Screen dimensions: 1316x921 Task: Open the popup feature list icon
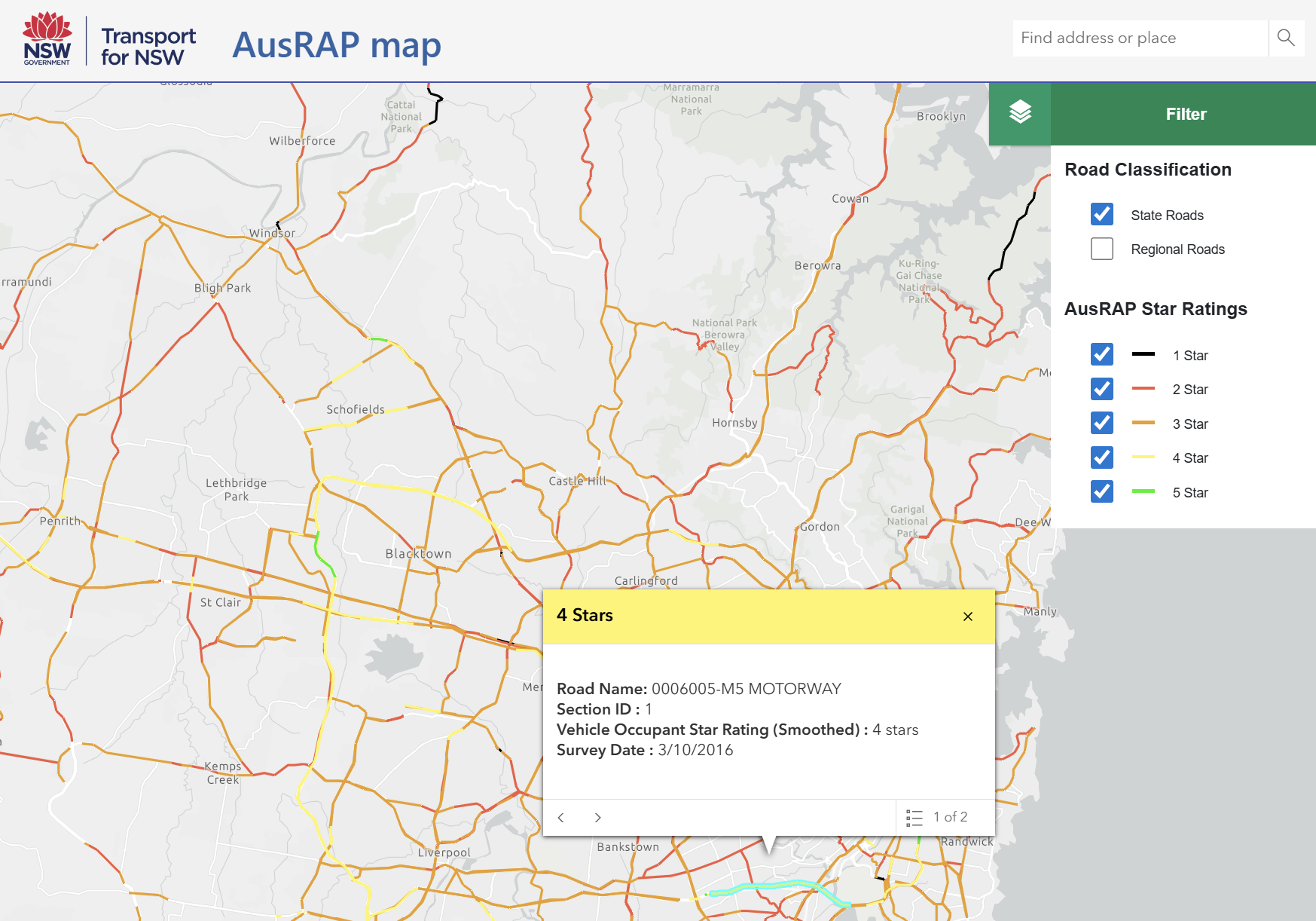[x=914, y=818]
